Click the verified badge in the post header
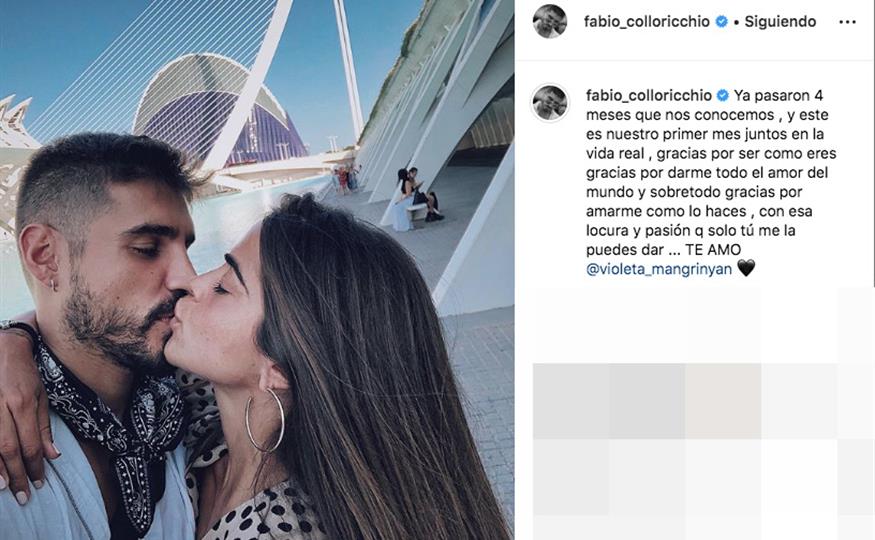The image size is (875, 540). pos(722,22)
